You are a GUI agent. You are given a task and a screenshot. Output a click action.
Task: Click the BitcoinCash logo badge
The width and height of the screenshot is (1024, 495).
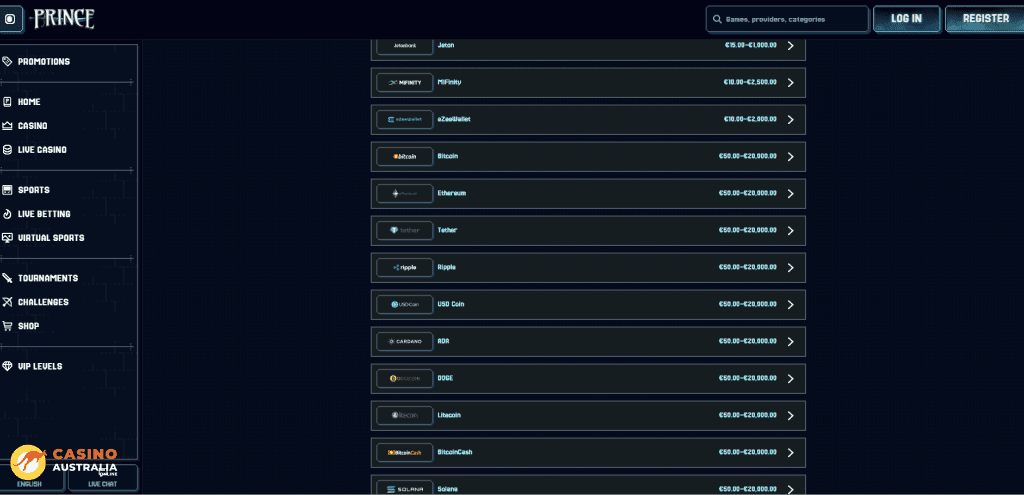405,453
